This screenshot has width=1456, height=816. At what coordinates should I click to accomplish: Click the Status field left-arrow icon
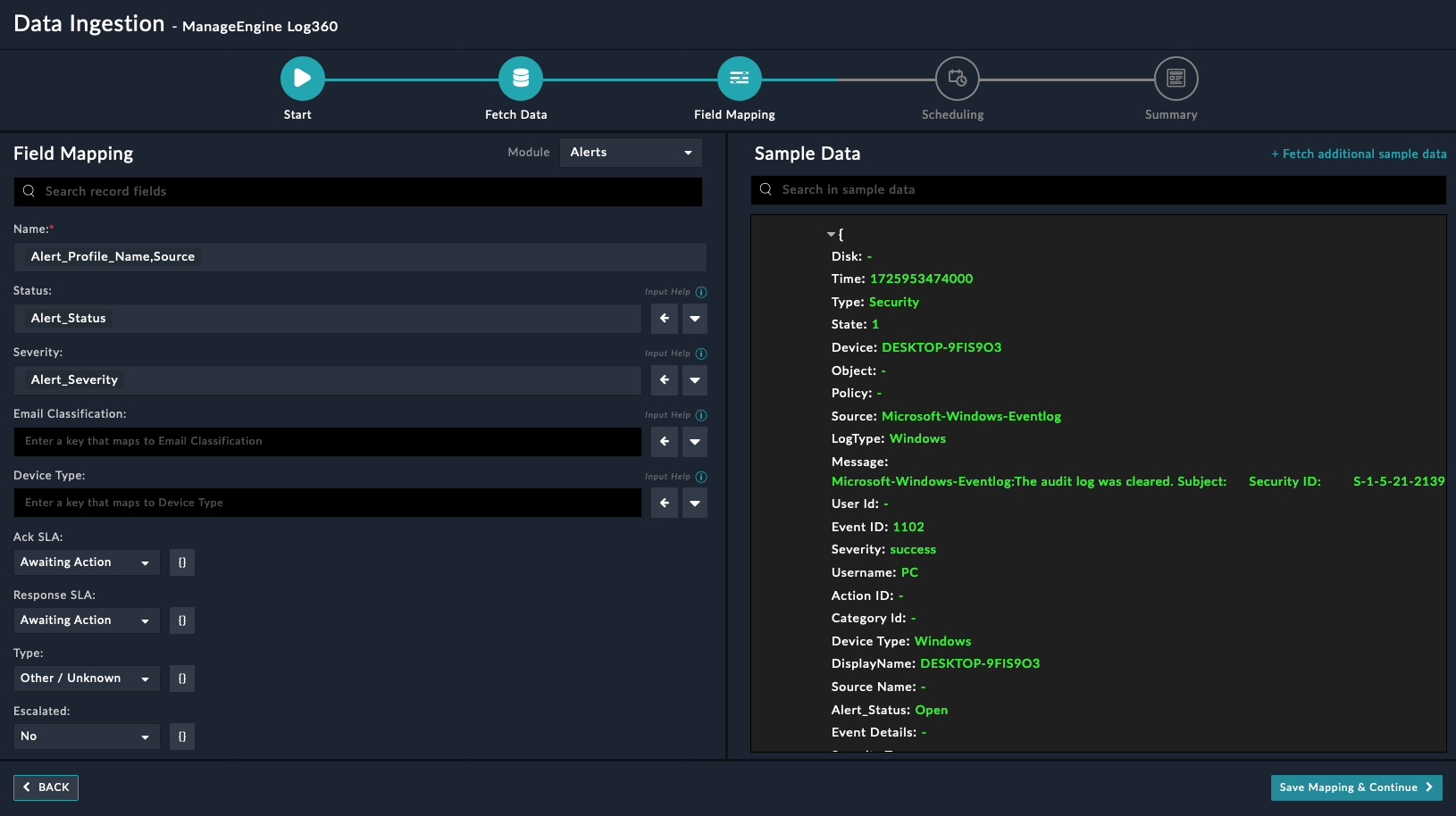tap(664, 319)
